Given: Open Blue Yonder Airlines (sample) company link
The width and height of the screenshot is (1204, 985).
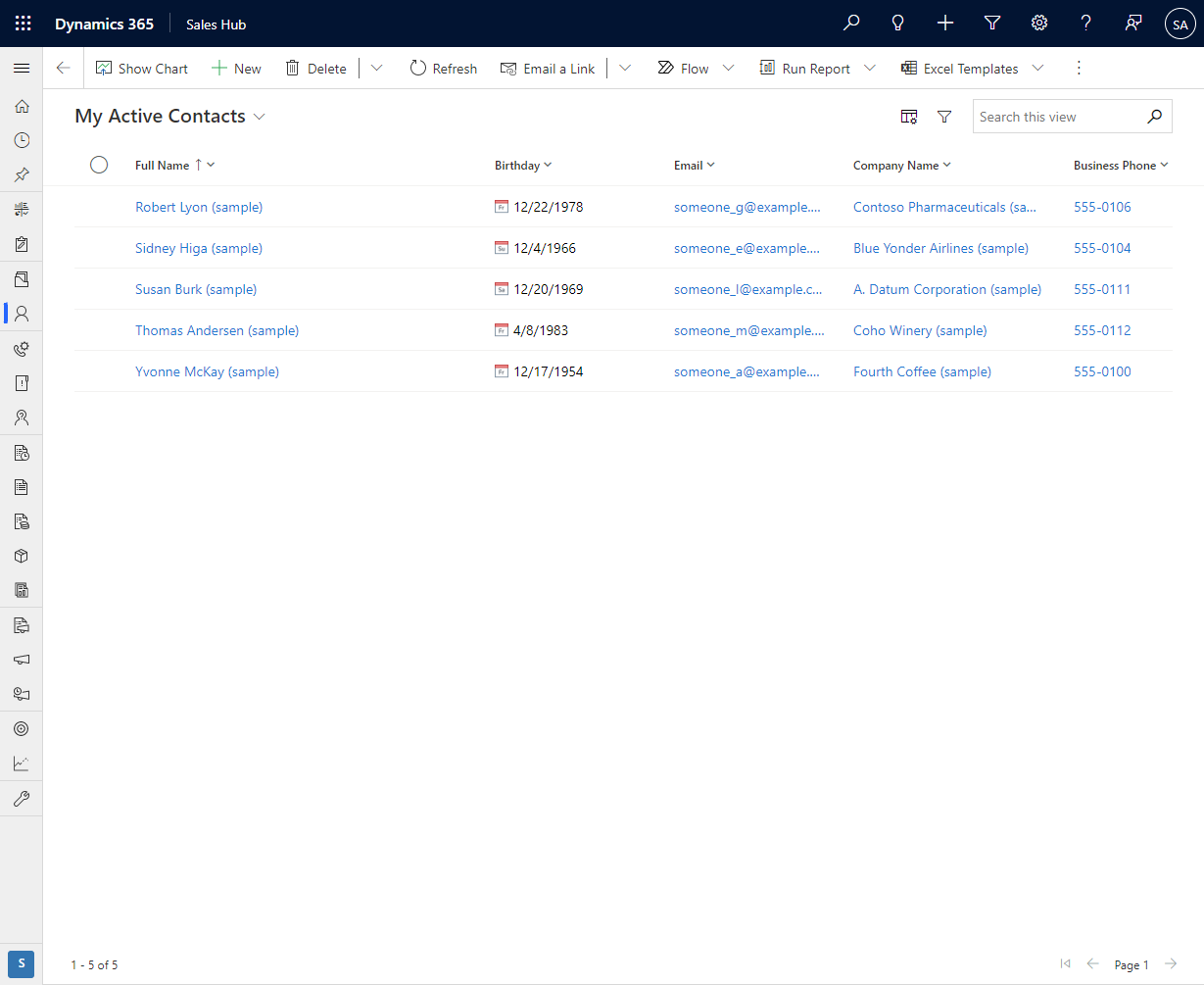Looking at the screenshot, I should click(x=940, y=248).
